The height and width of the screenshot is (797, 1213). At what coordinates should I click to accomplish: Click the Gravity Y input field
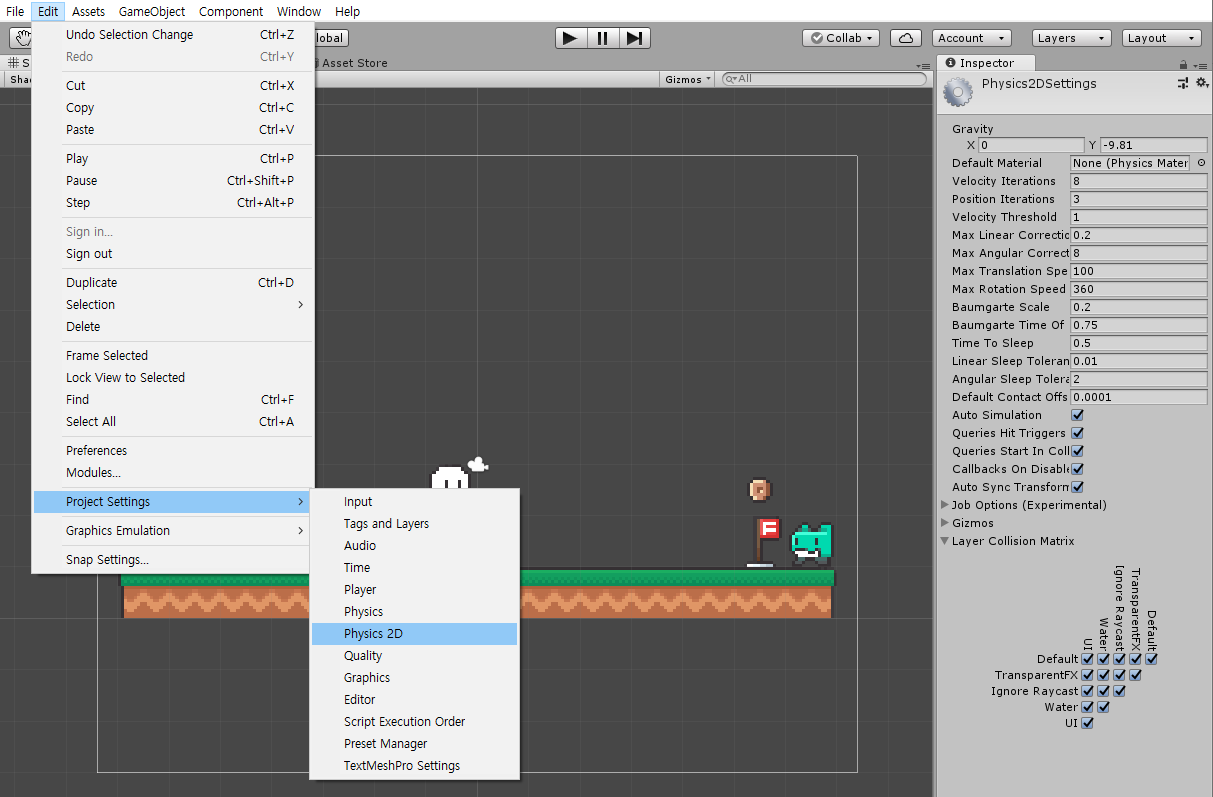coord(1153,145)
